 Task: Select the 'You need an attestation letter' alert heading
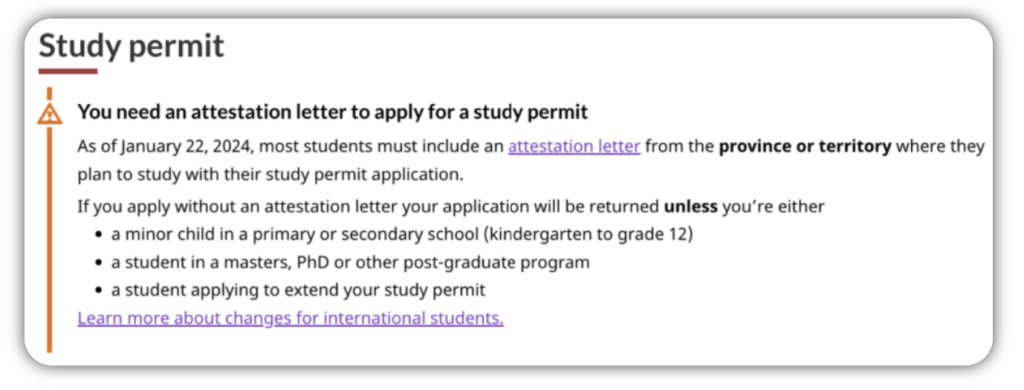point(332,112)
